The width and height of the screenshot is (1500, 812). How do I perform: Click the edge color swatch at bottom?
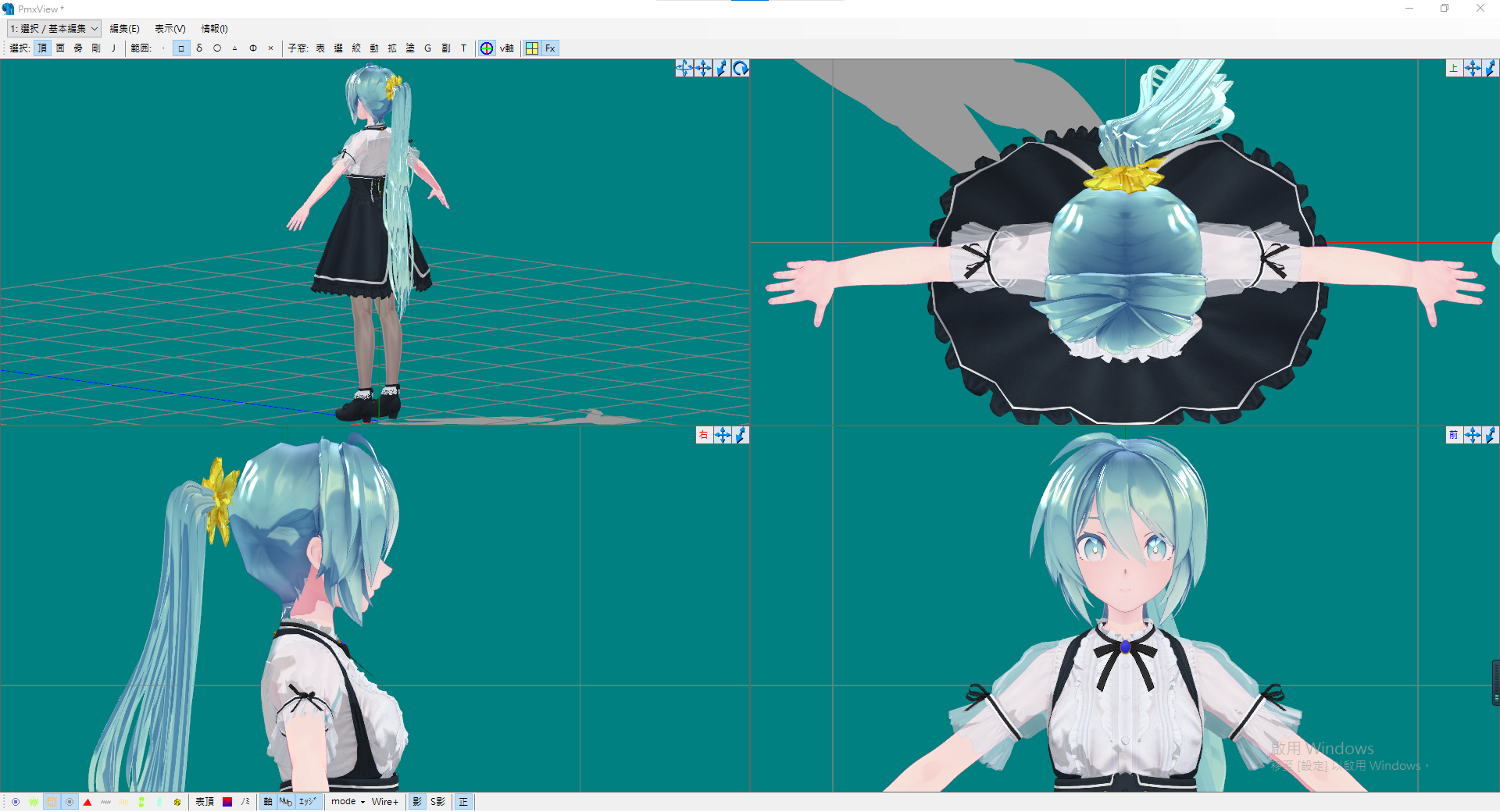226,802
